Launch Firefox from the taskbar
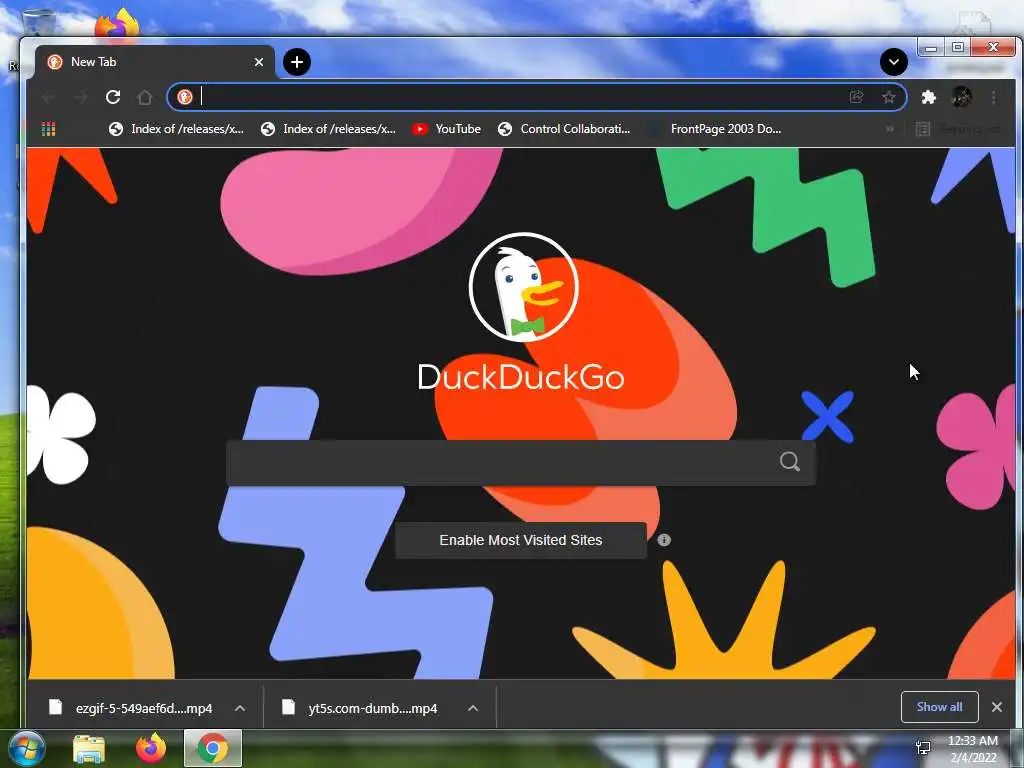The width and height of the screenshot is (1024, 768). click(x=151, y=748)
